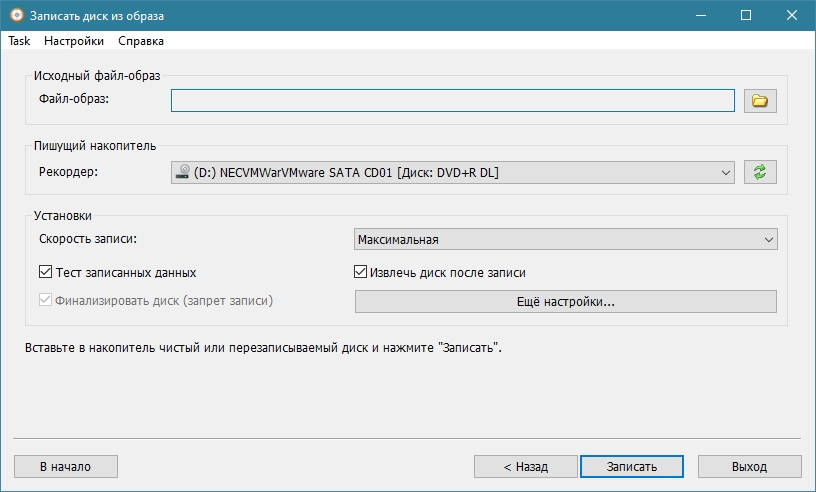Toggle 'Тест записанных данных' checkbox
The height and width of the screenshot is (492, 816).
pos(45,272)
